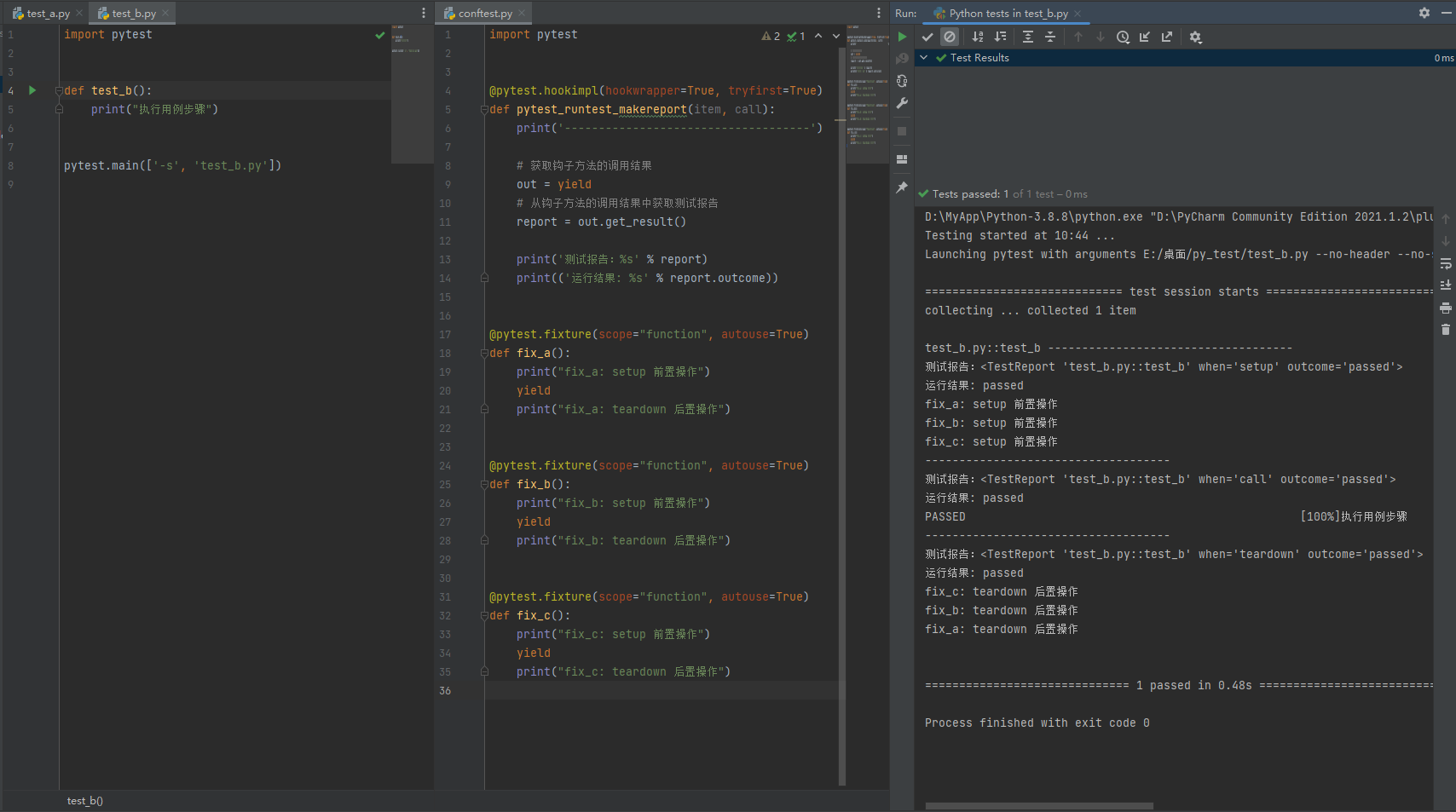Click the warnings count indicator in conftest.py
Viewport: 1456px width, 812px height.
(771, 36)
